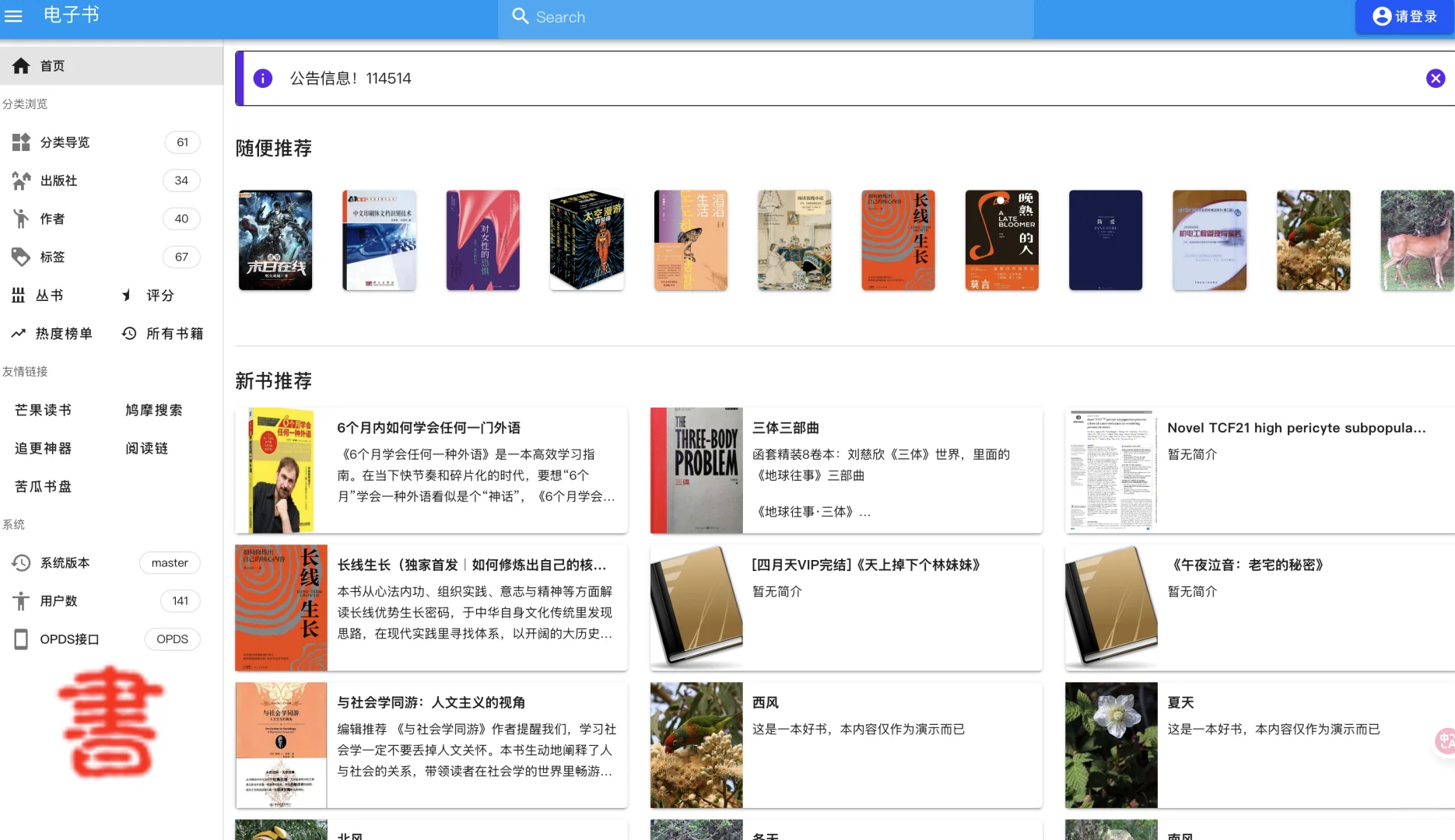Open the Novel TCF21 high pericyte title
Image resolution: width=1455 pixels, height=840 pixels.
(x=1296, y=428)
